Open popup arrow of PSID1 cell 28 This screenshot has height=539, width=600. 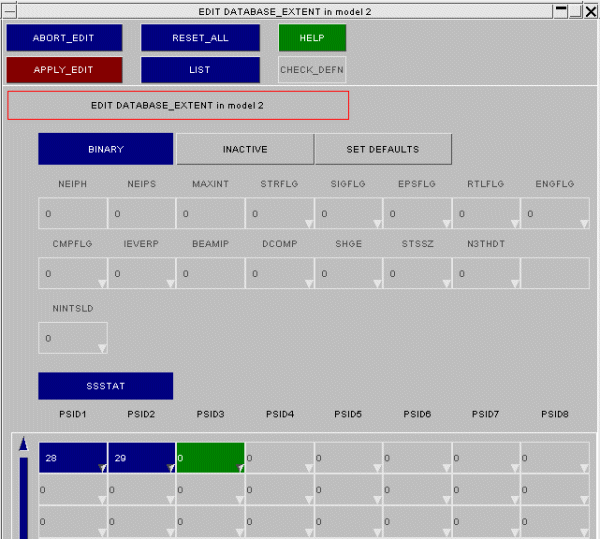[102, 467]
